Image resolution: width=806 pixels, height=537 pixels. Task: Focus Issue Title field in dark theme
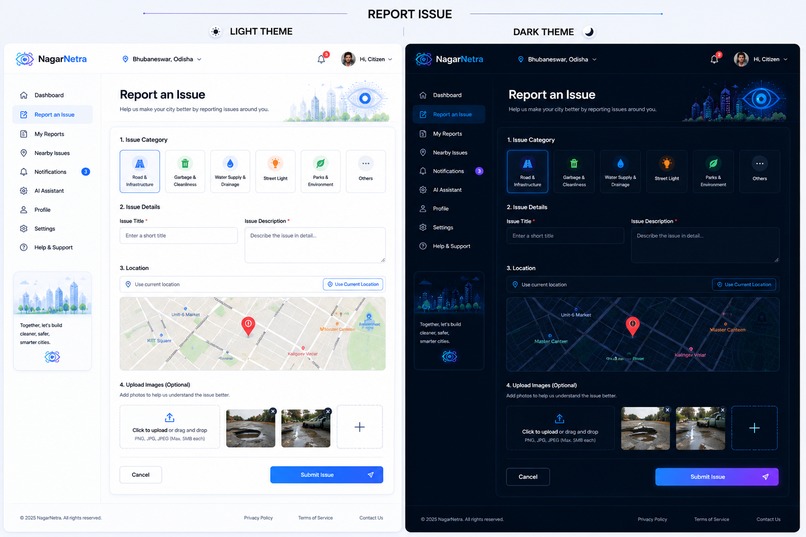(x=565, y=236)
